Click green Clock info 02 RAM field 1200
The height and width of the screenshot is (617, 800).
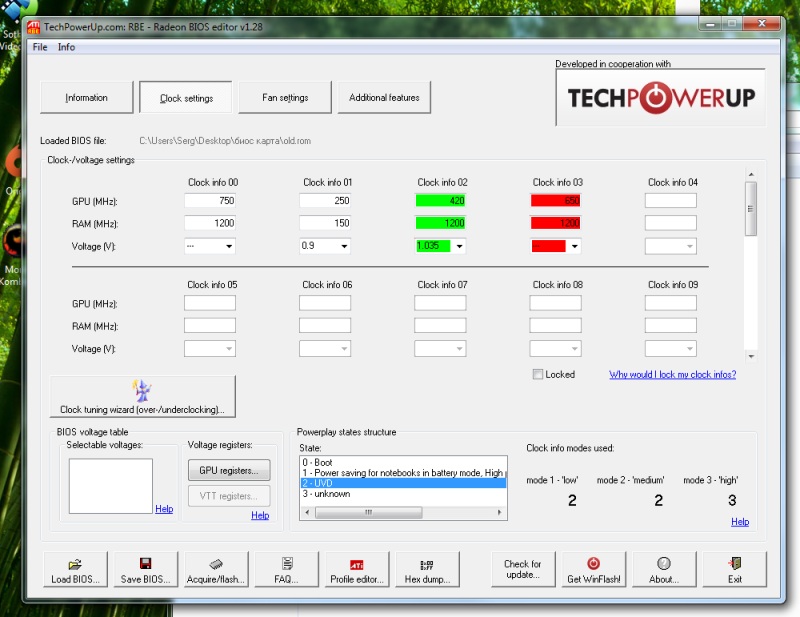[x=440, y=223]
